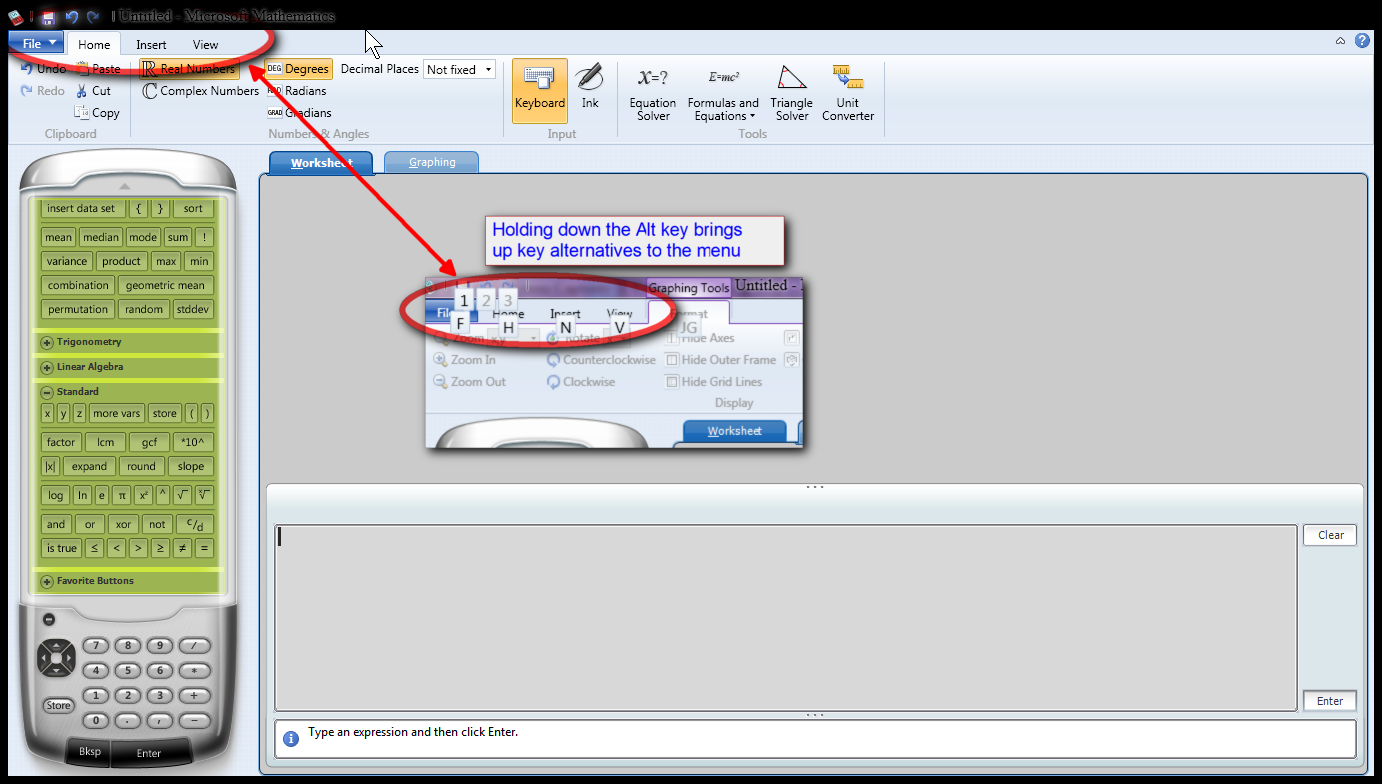Click the calculator's bottom Enter key
Screen dimensions: 1382x784
point(148,753)
